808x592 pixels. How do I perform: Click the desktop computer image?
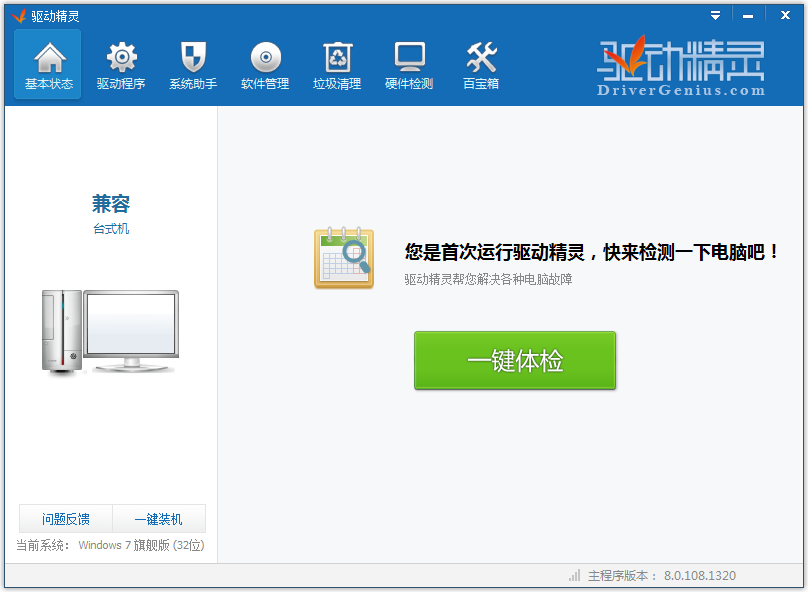click(x=110, y=331)
